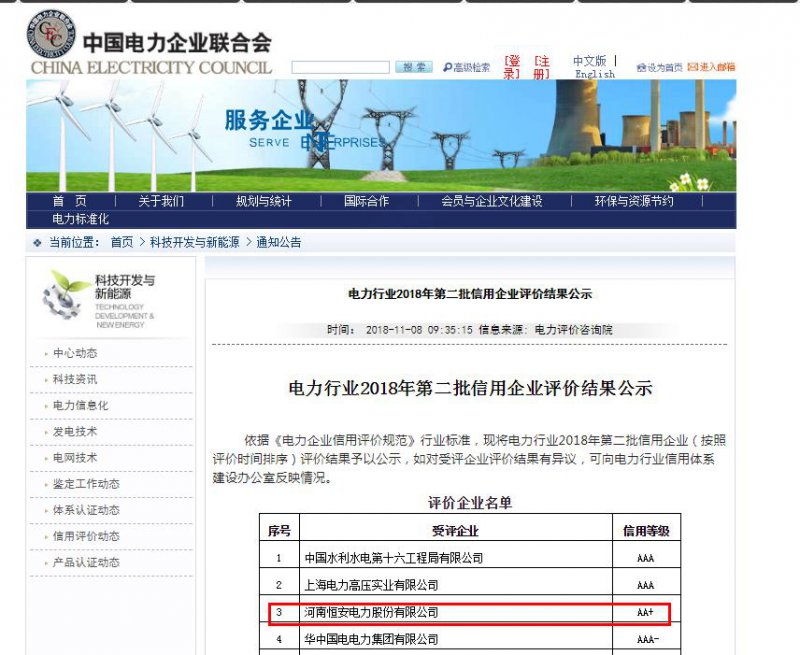
Task: Click the source text 电力评价咨询院
Action: (573, 330)
